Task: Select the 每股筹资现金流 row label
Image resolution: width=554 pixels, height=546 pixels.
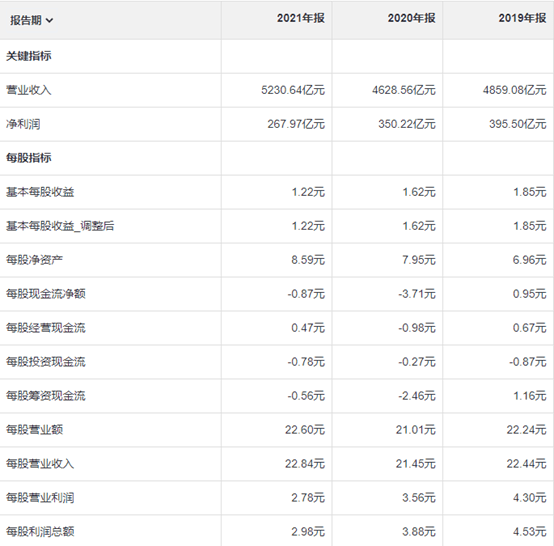Action: [x=46, y=395]
